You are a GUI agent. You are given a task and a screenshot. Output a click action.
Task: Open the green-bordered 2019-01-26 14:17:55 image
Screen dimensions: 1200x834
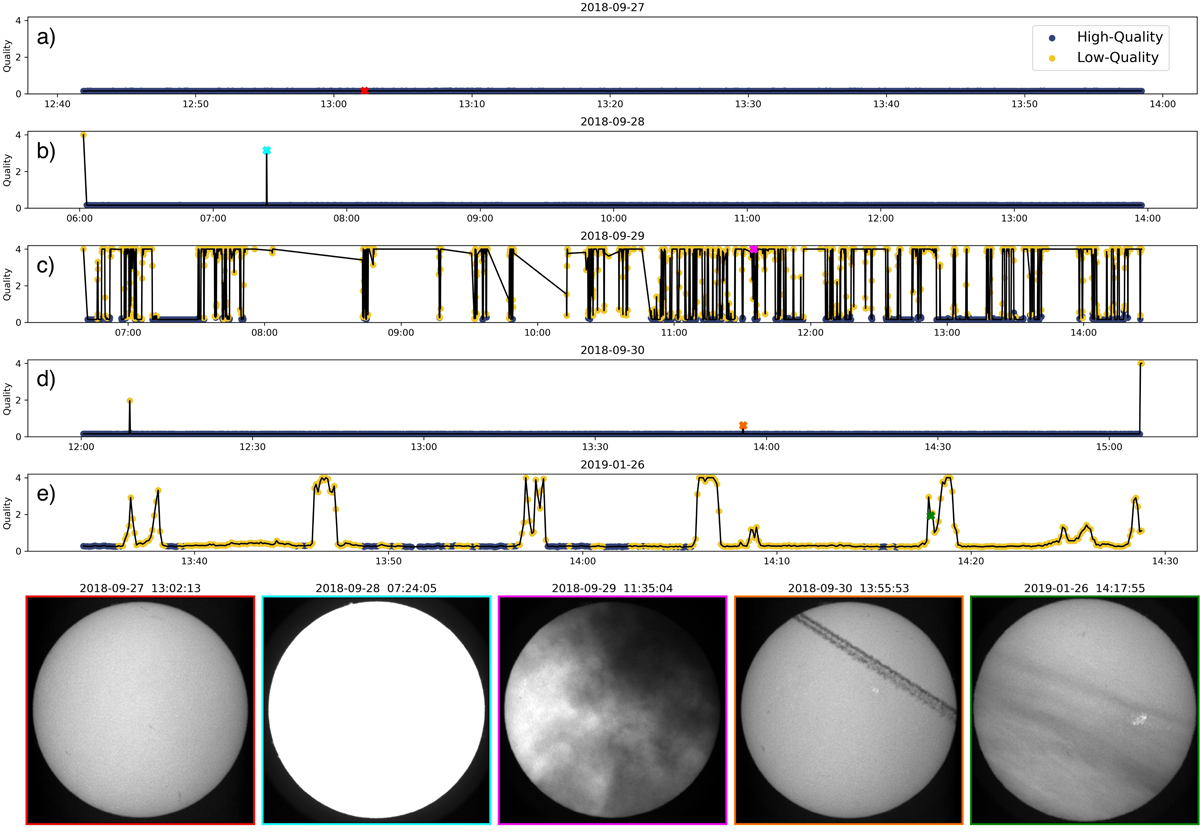coord(1084,710)
